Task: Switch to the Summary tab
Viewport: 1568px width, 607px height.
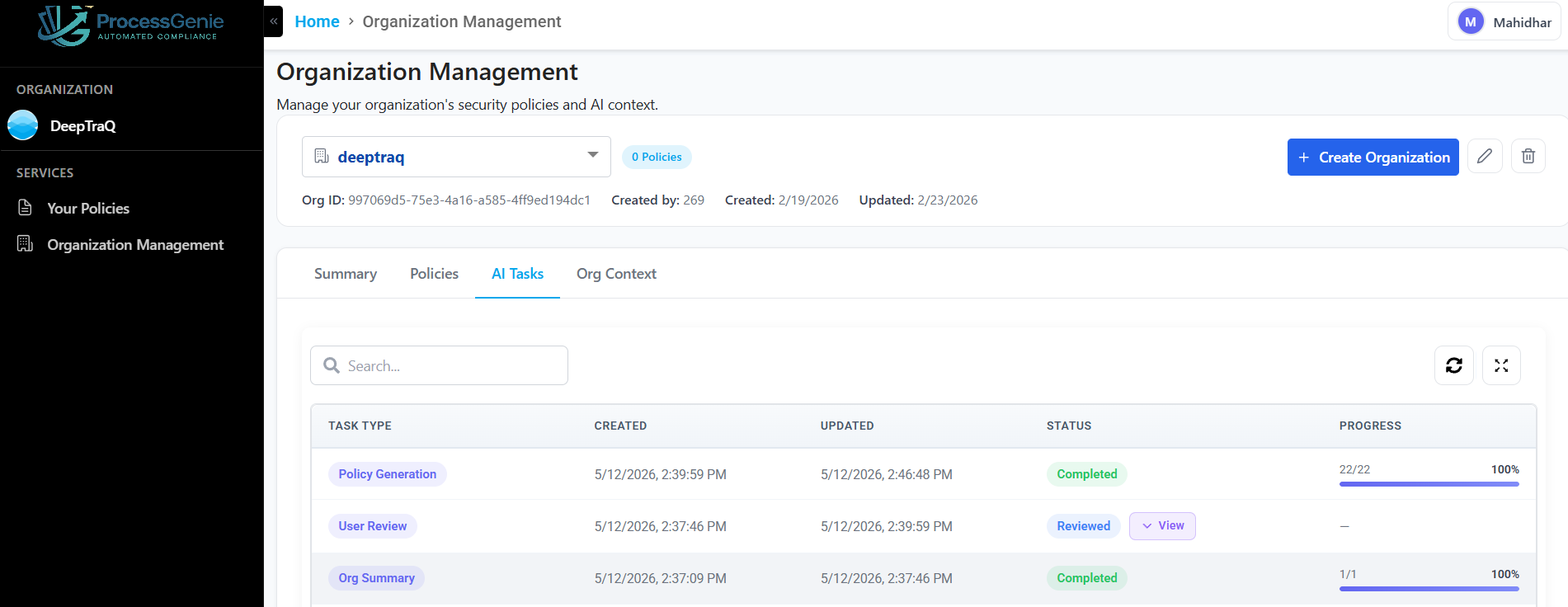Action: pos(346,274)
